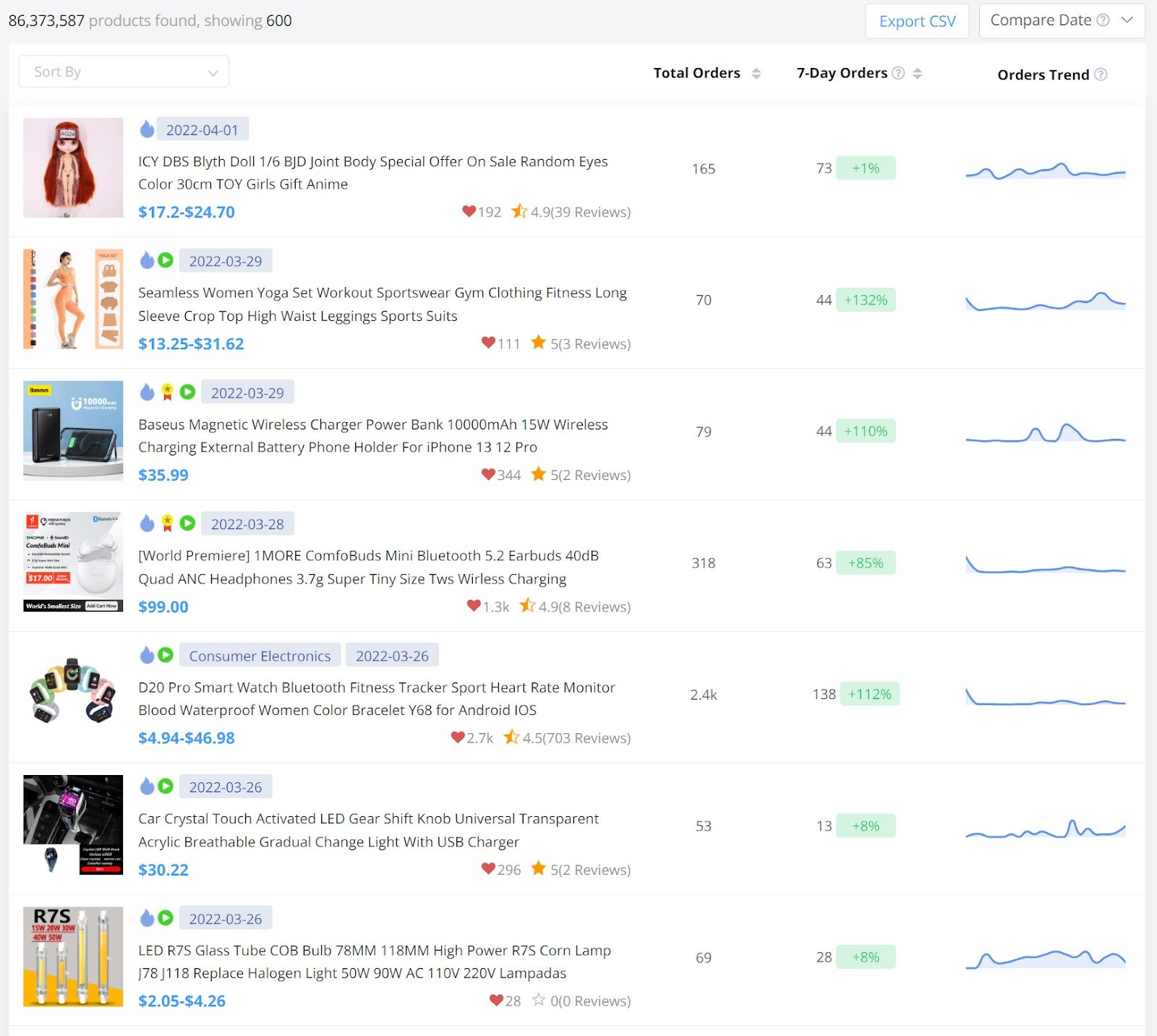Click the Export CSV button
This screenshot has width=1157, height=1036.
[916, 22]
